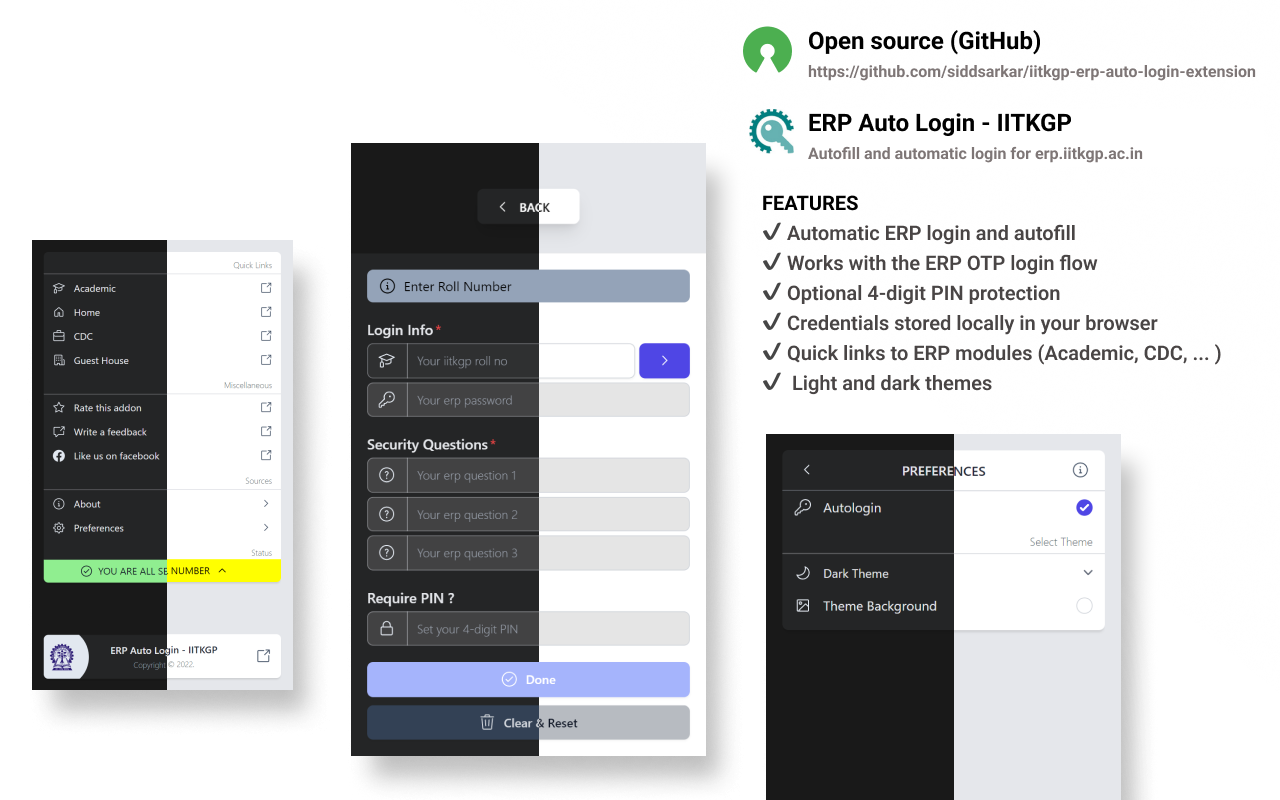
Task: Click the BACK button on the login form
Action: tap(528, 207)
